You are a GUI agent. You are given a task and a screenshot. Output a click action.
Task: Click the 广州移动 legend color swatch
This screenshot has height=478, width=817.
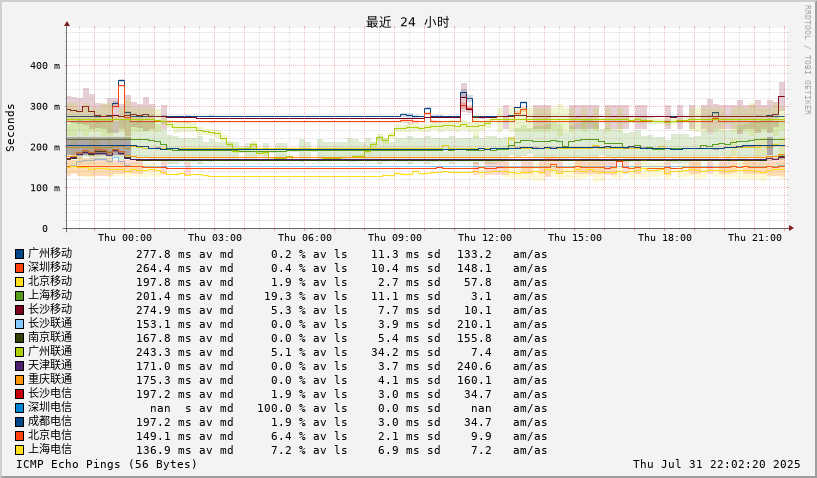[19, 254]
